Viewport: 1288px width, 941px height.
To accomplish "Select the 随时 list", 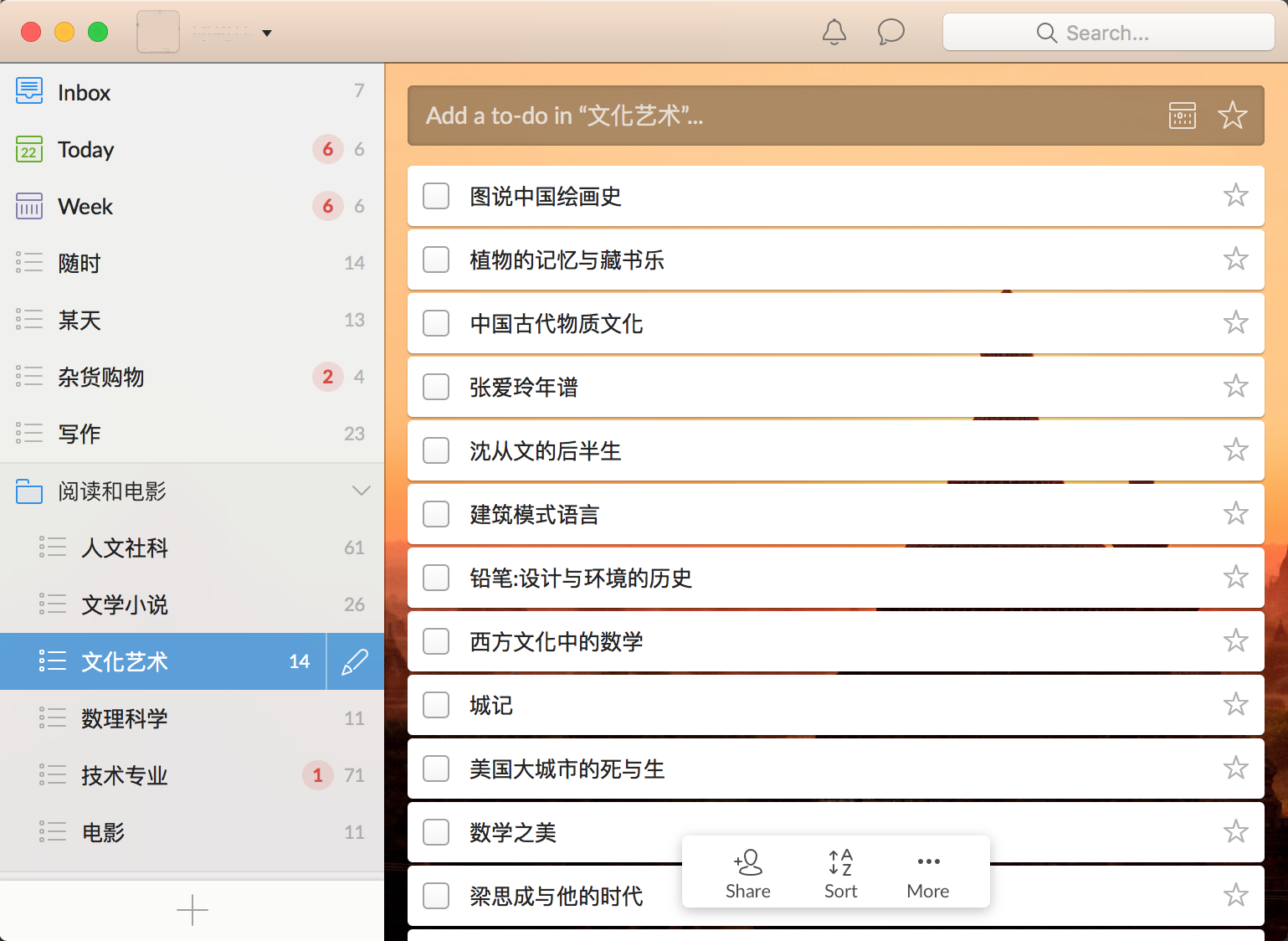I will coord(192,263).
